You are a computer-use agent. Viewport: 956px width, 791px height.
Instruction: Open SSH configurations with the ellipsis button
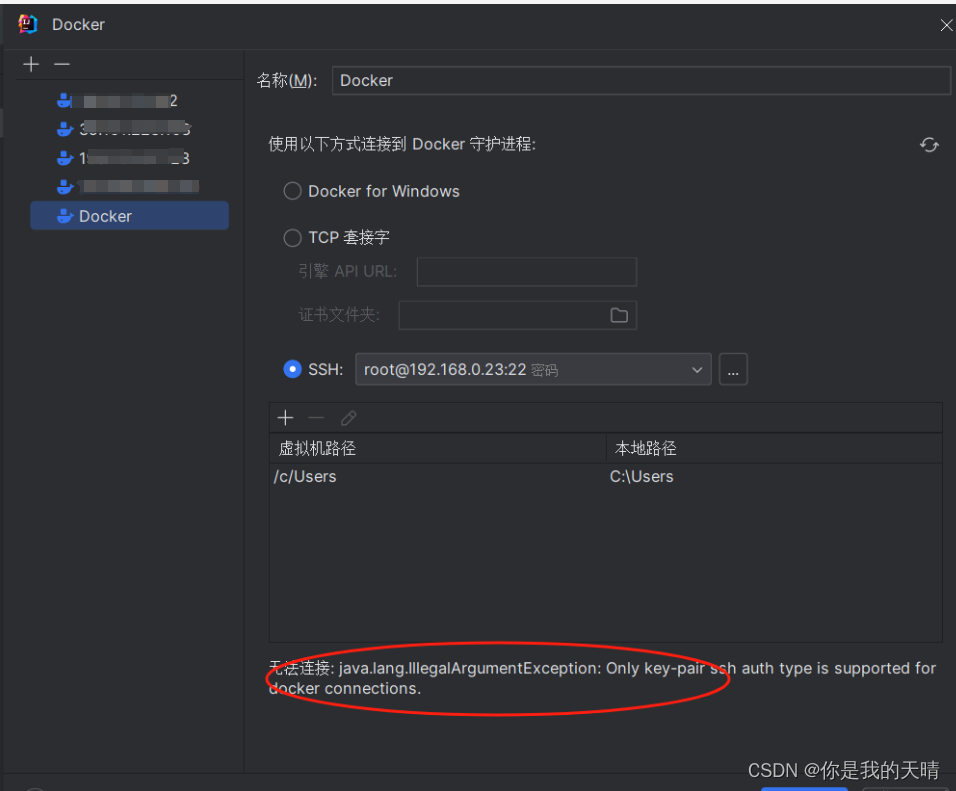click(733, 369)
